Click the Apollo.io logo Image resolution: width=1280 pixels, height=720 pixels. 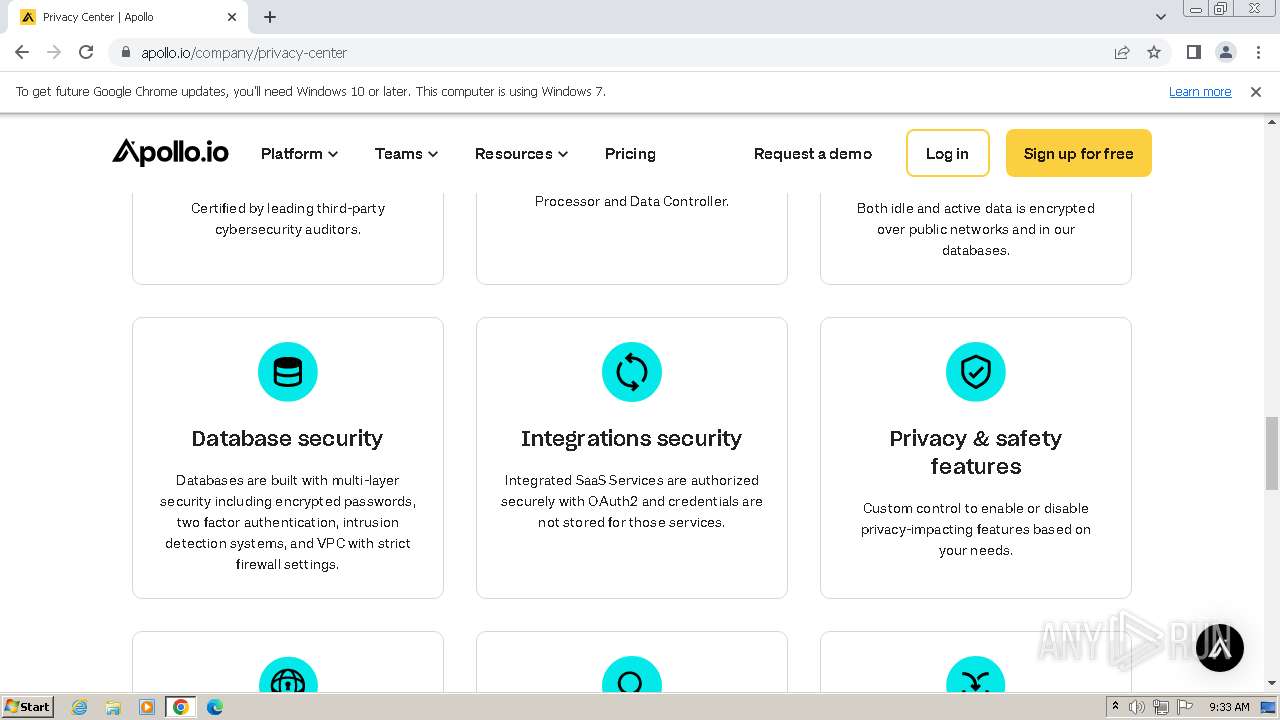170,153
